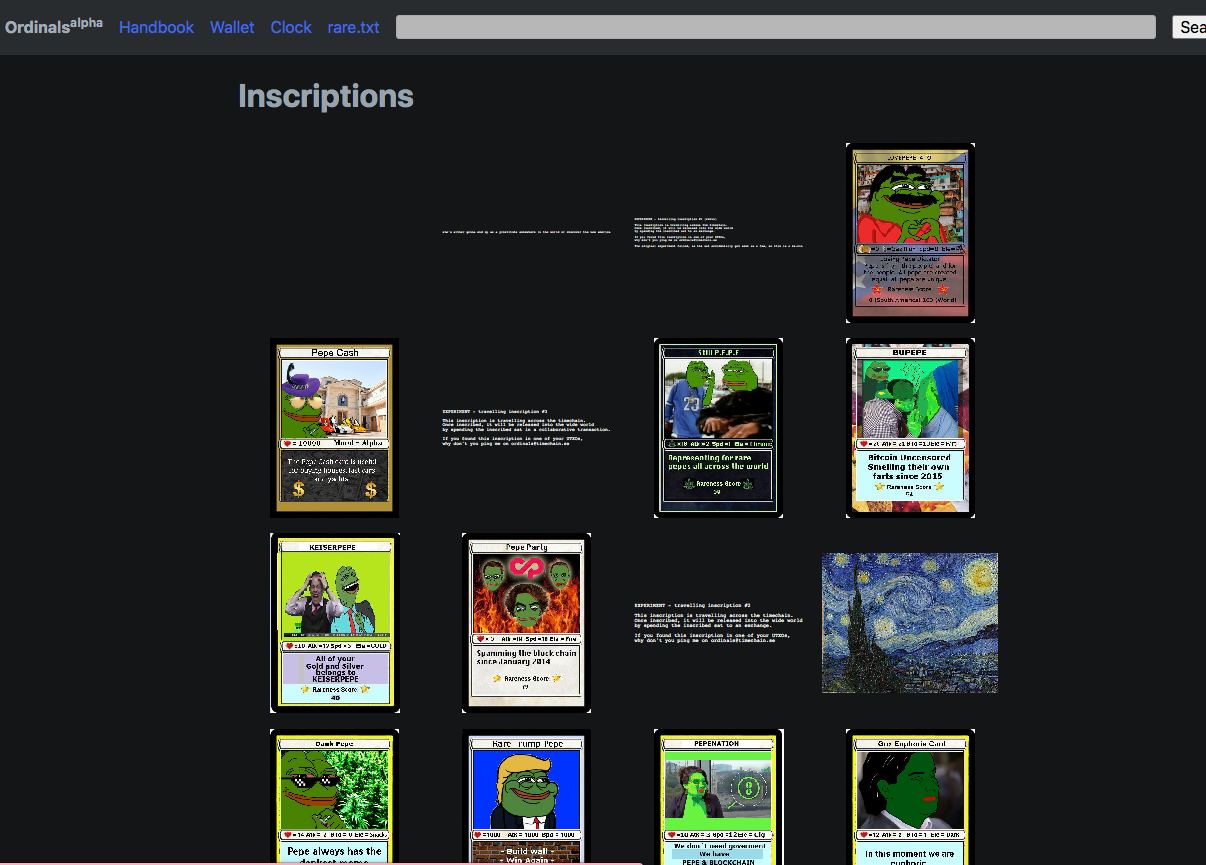Screen dimensions: 1206x865
Task: Focus the search input field
Action: click(776, 27)
